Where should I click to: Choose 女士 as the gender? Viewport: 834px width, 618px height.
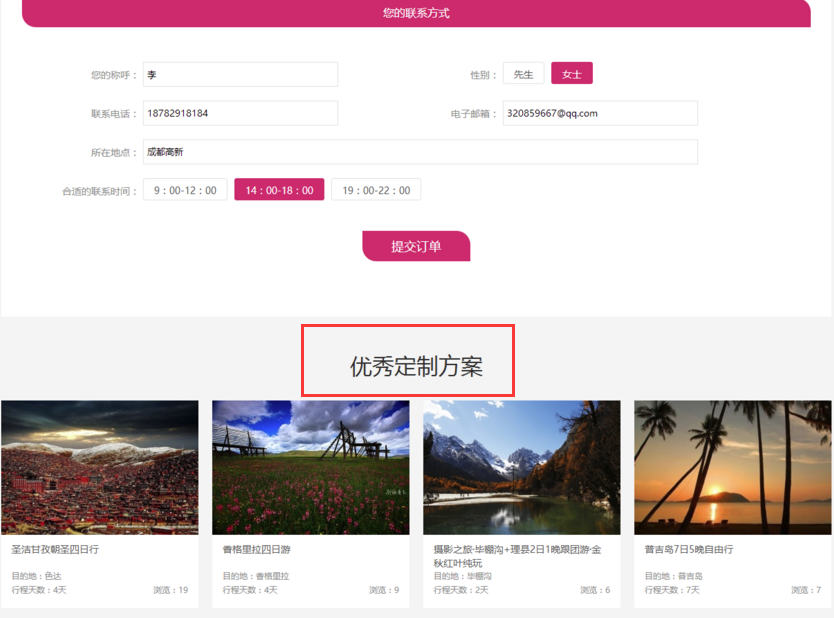(x=572, y=74)
